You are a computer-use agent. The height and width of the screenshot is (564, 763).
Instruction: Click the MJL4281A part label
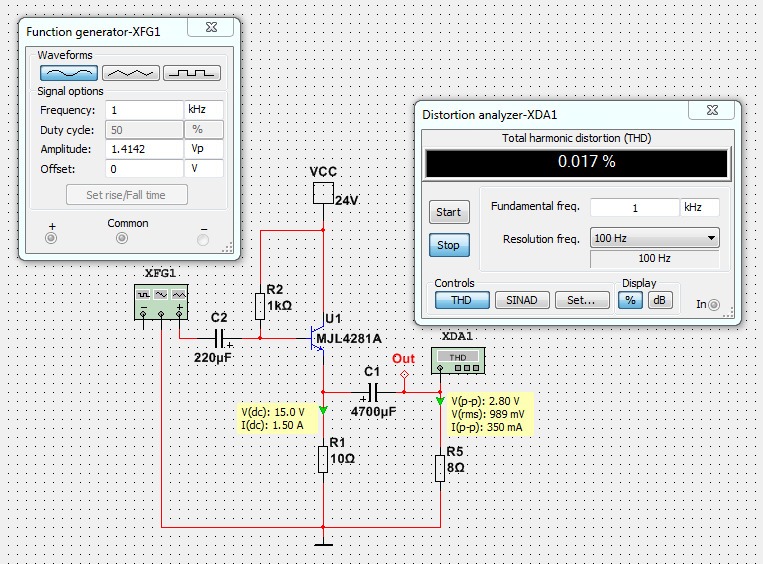coord(349,339)
